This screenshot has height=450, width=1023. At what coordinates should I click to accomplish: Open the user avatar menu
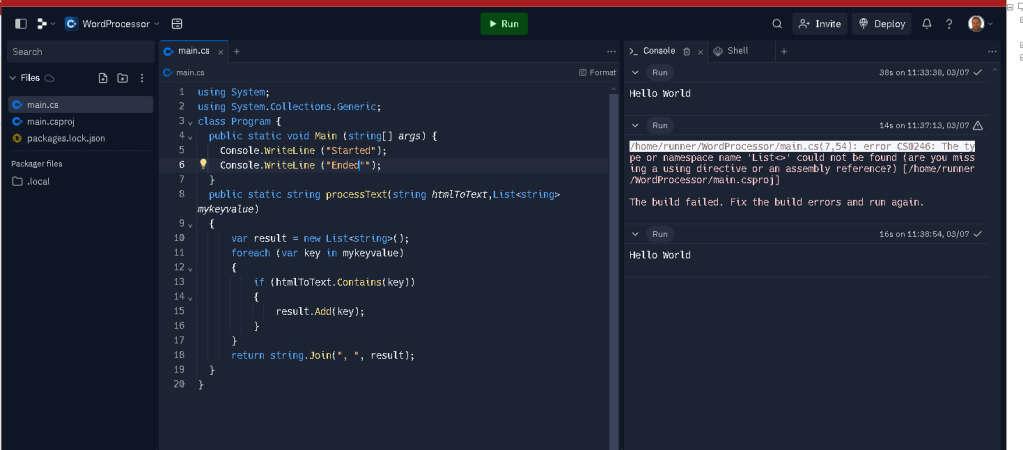tap(981, 24)
